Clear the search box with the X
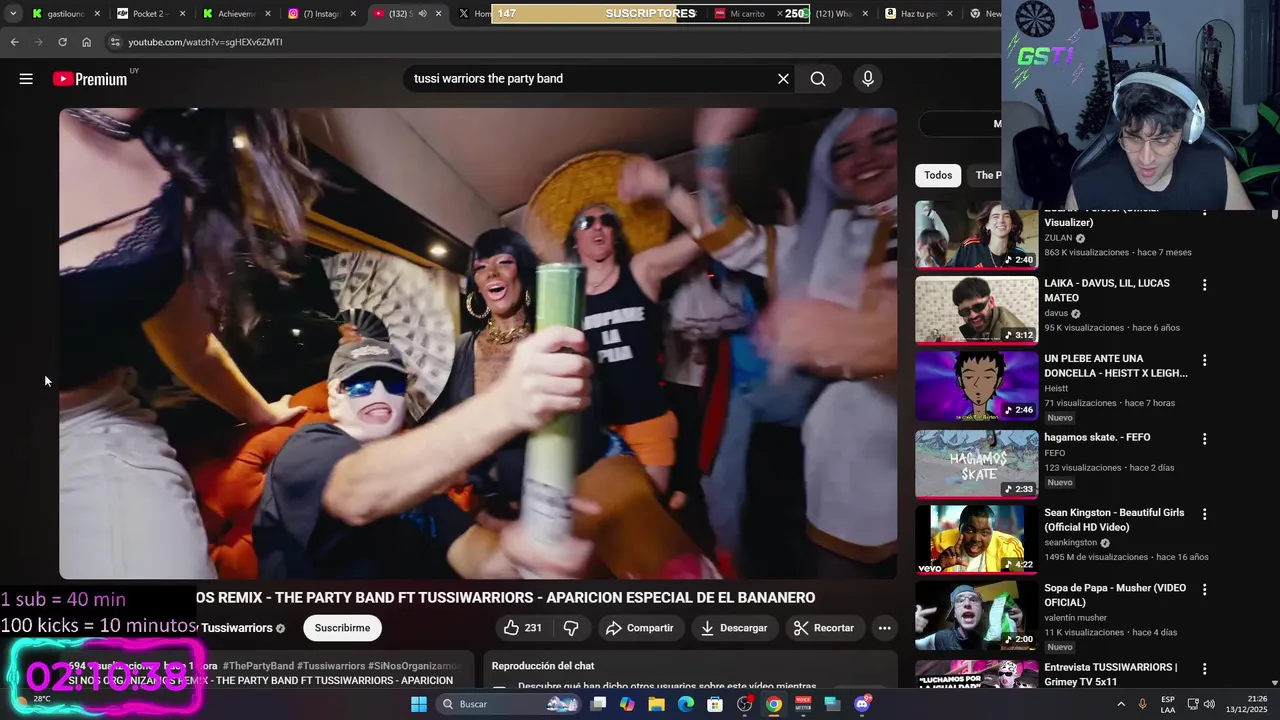The image size is (1280, 720). (x=783, y=79)
